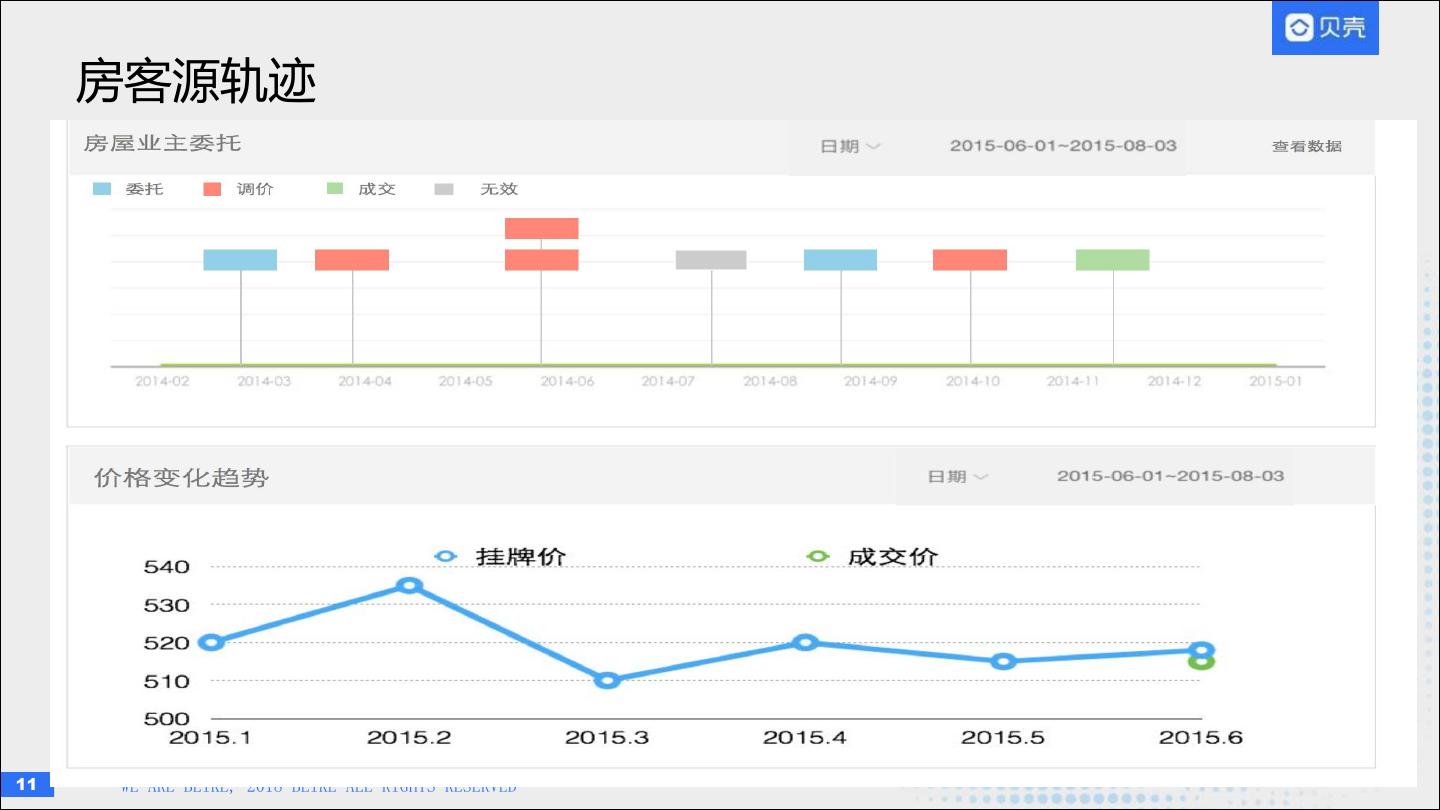Screen dimensions: 1440x810
Task: Click the upper stacked red 调价 block
Action: coord(541,228)
